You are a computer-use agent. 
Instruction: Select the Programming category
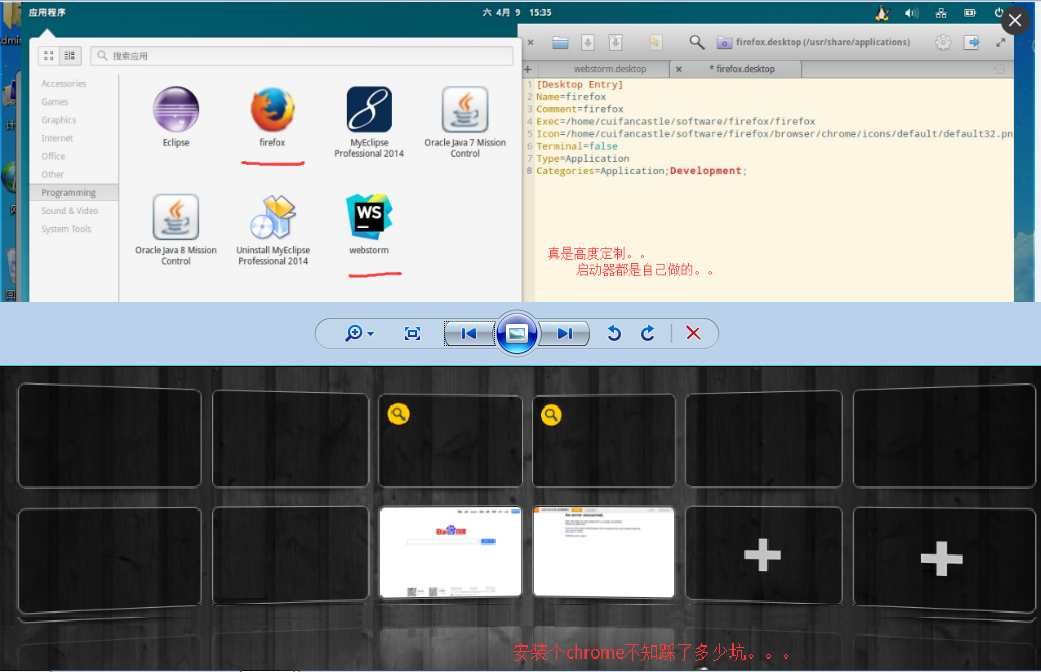pos(74,193)
